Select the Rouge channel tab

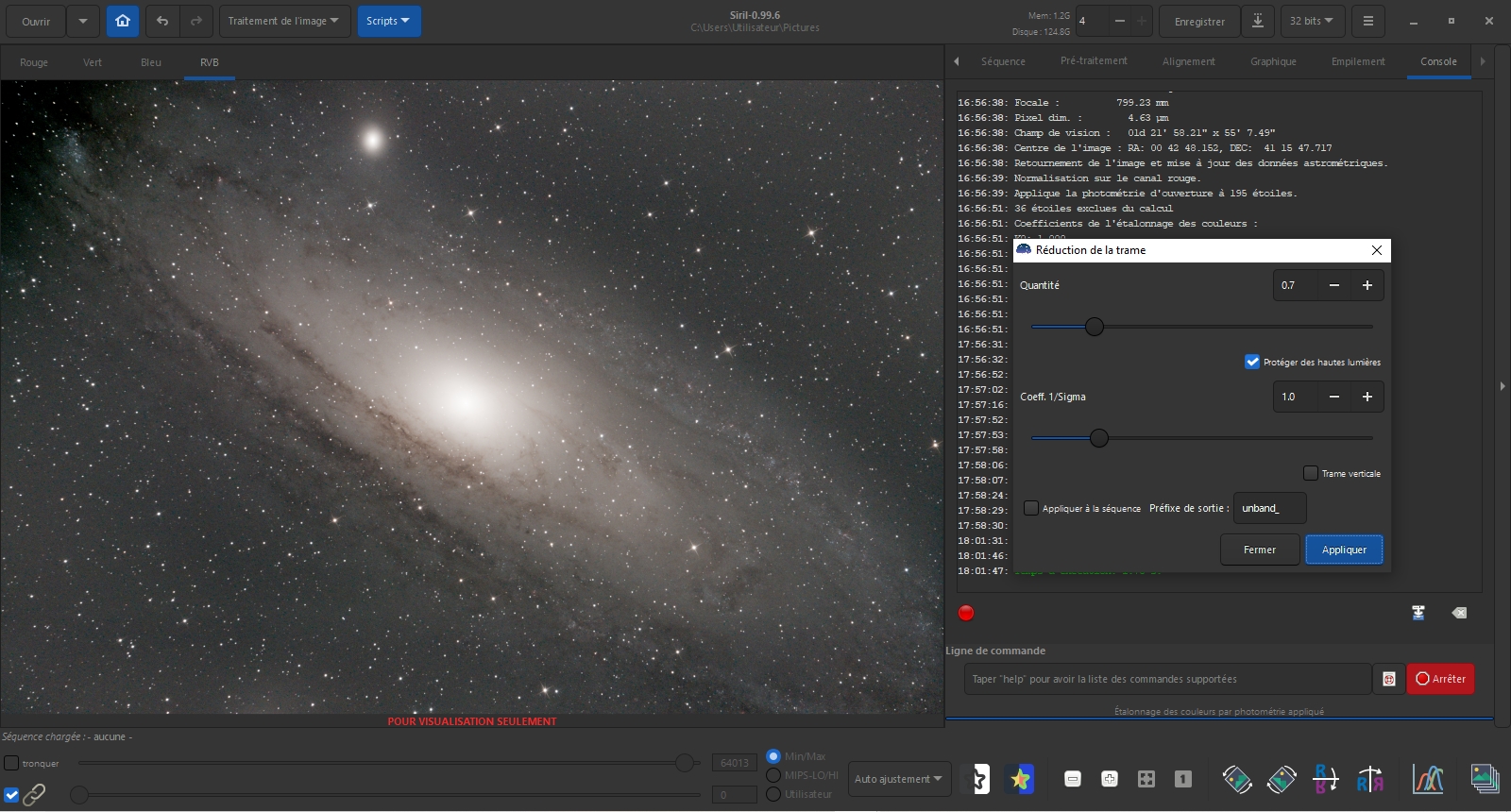coord(34,62)
